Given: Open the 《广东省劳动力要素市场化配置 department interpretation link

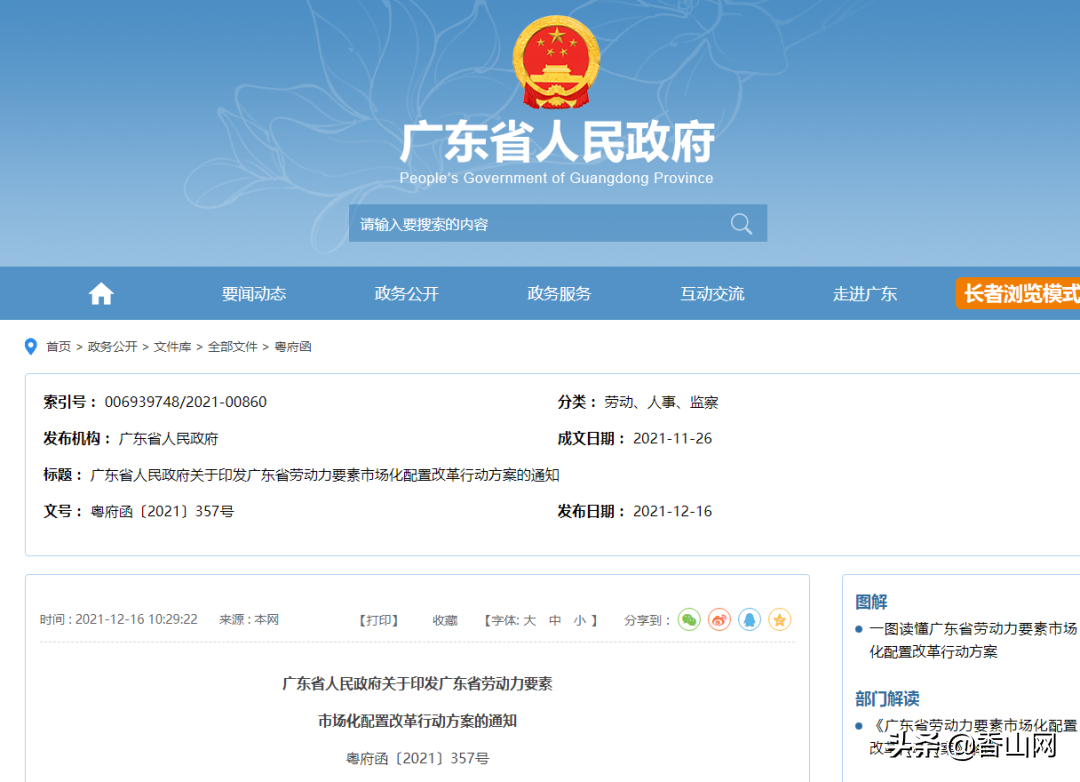Looking at the screenshot, I should tap(975, 737).
